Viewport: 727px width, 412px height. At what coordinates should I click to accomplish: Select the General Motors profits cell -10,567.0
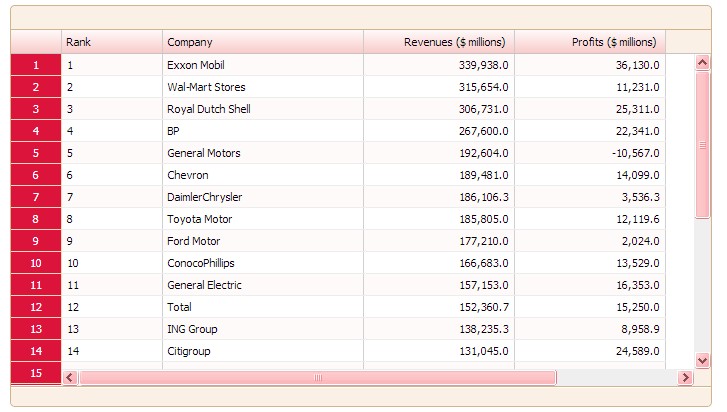click(589, 153)
